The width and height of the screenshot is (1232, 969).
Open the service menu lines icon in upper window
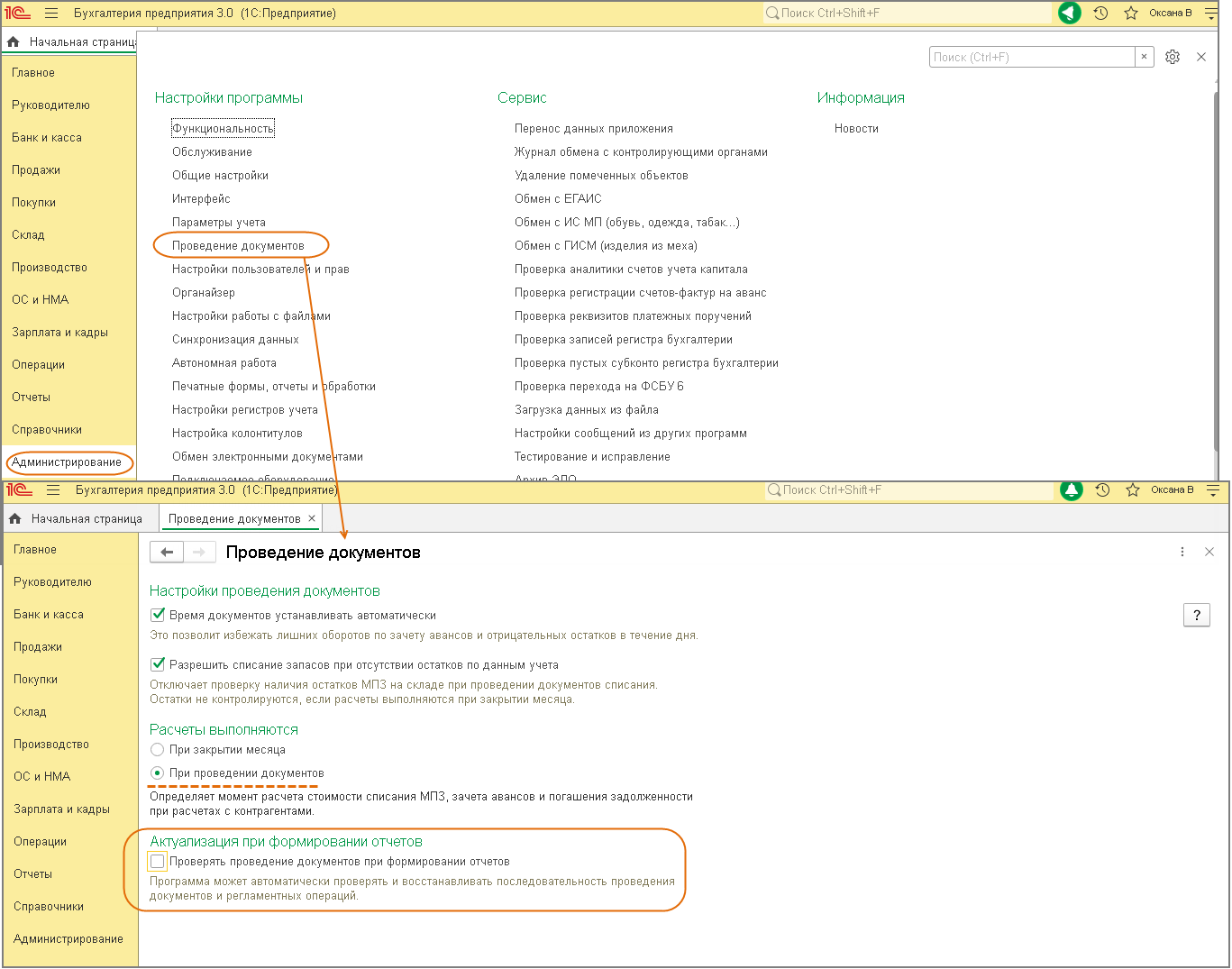pos(1211,14)
